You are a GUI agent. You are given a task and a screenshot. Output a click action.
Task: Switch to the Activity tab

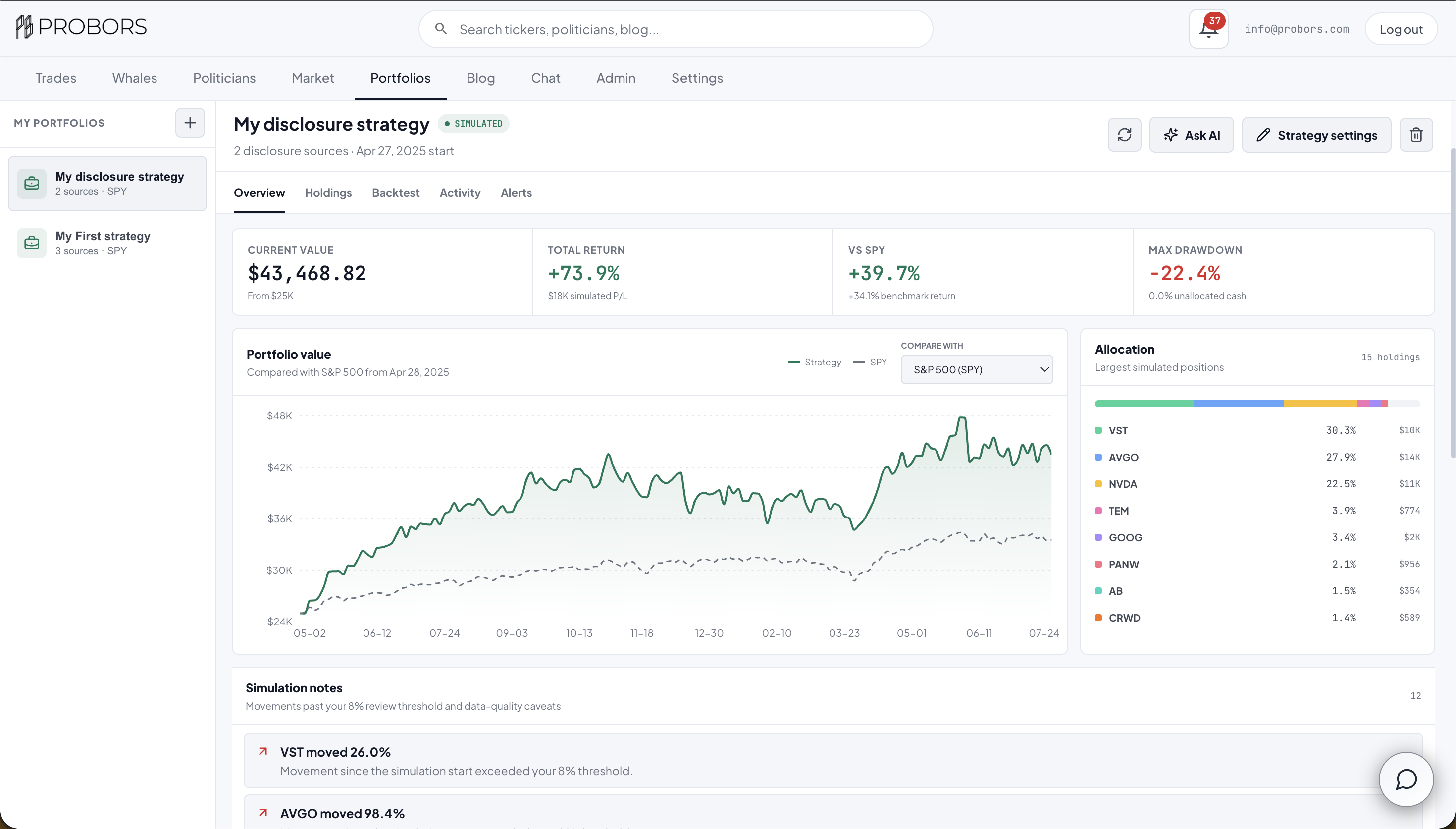460,193
